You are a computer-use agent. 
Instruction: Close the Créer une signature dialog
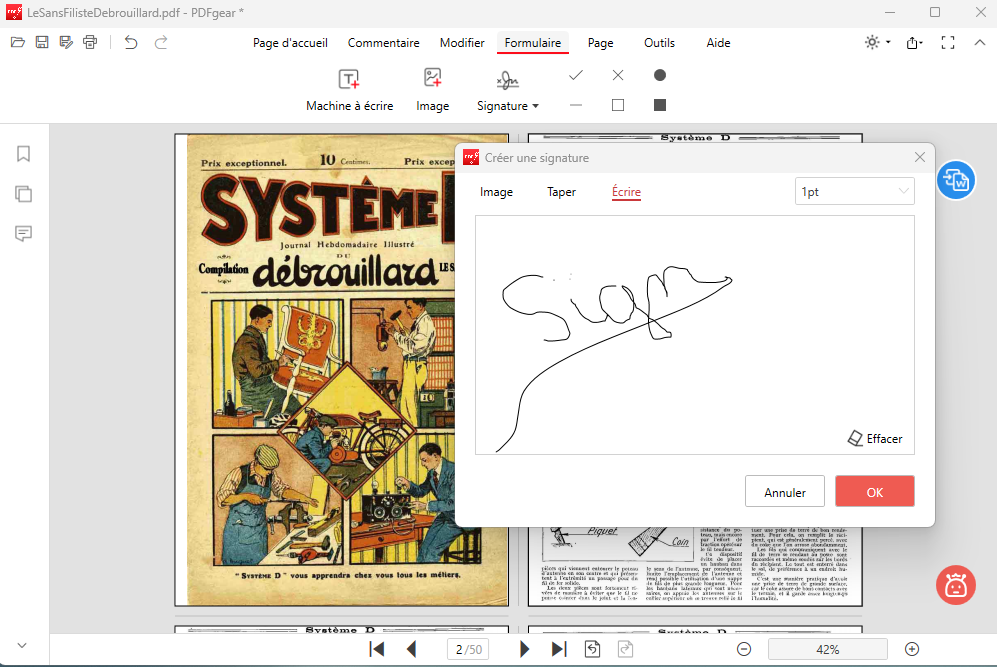coord(919,157)
